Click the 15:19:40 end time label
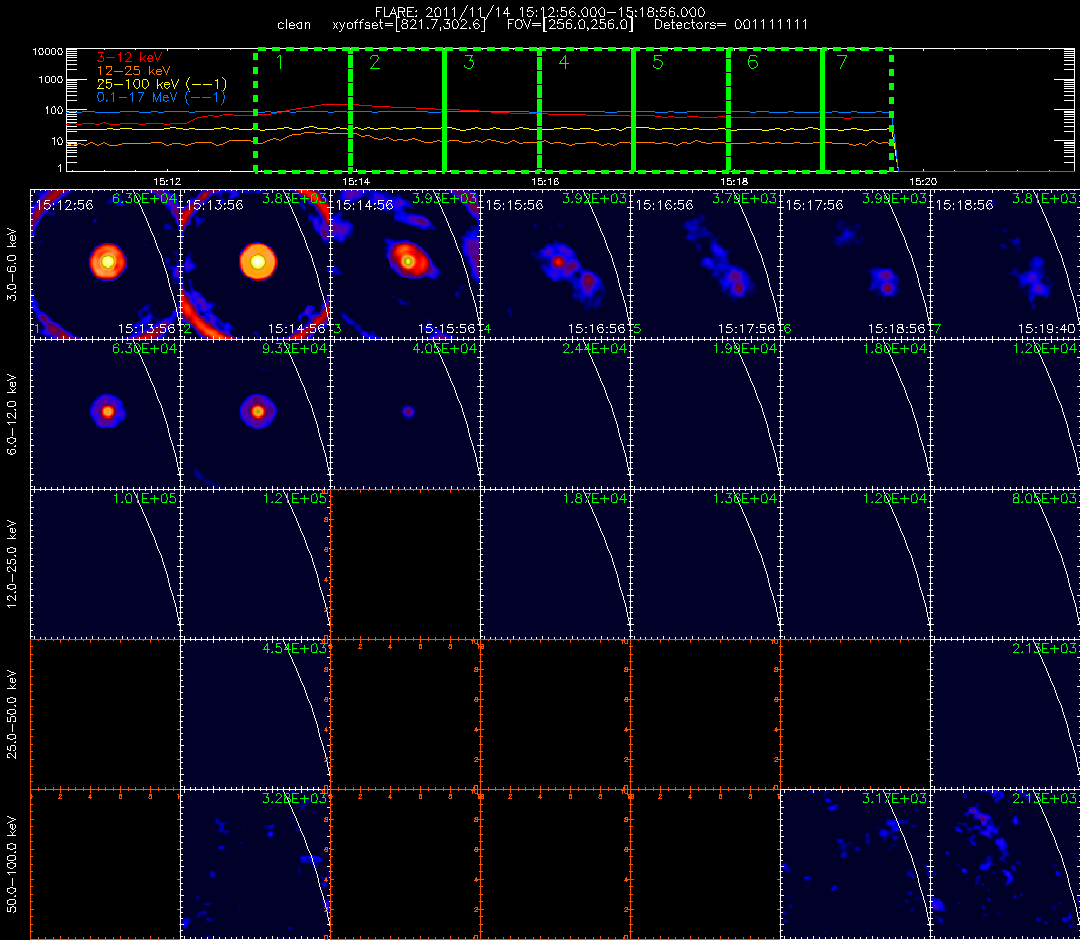Screen dimensions: 1080x940 pyautogui.click(x=1048, y=329)
